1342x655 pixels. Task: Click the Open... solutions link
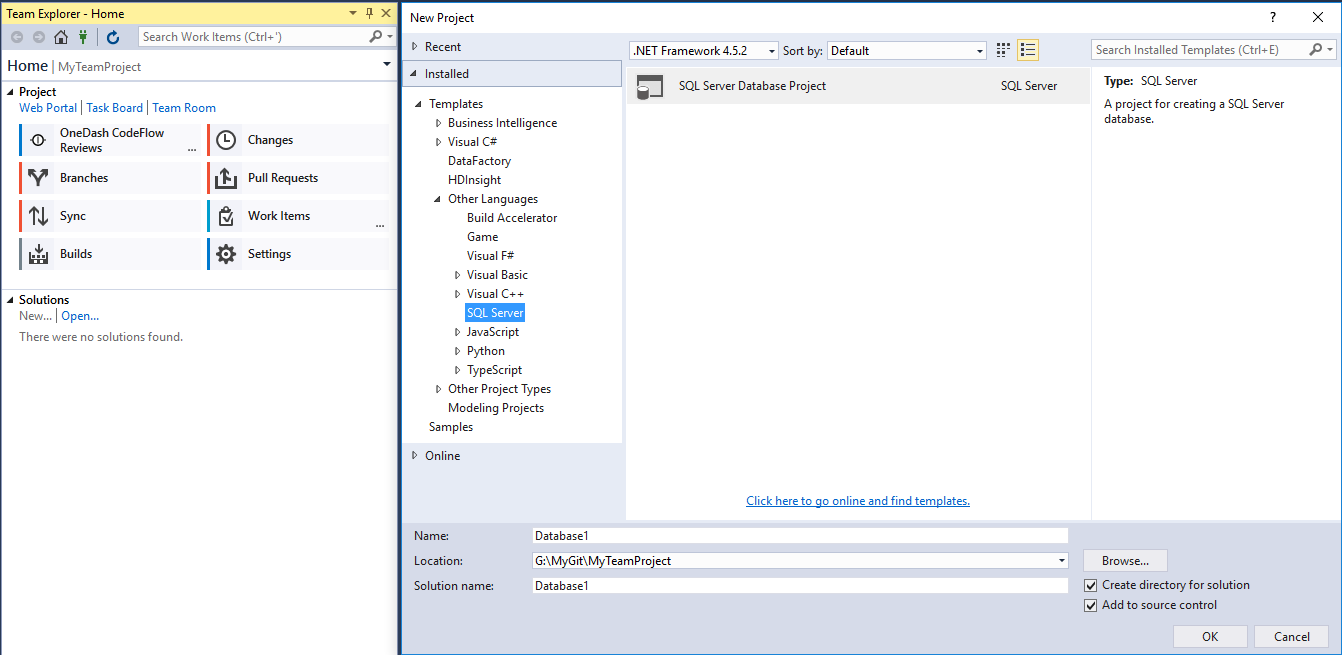[x=80, y=316]
